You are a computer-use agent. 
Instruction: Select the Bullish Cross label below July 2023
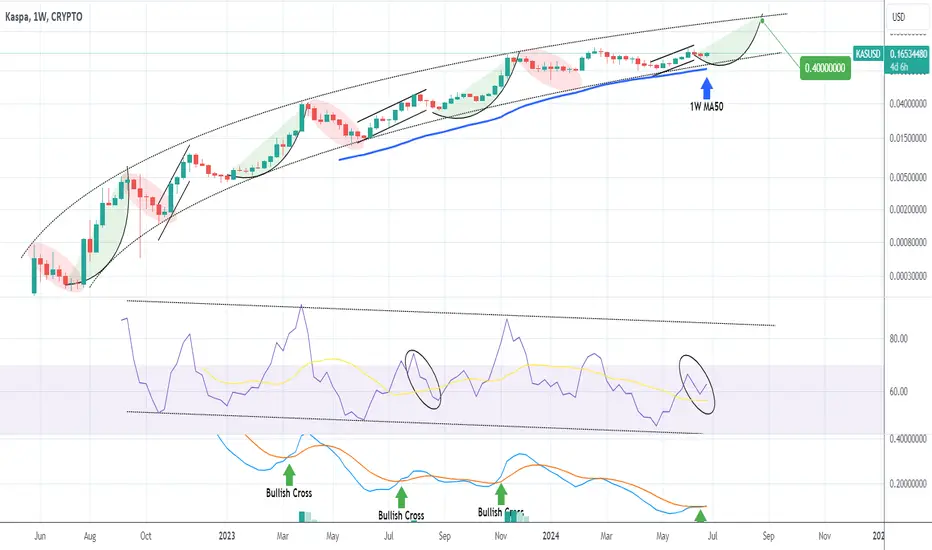coord(401,516)
